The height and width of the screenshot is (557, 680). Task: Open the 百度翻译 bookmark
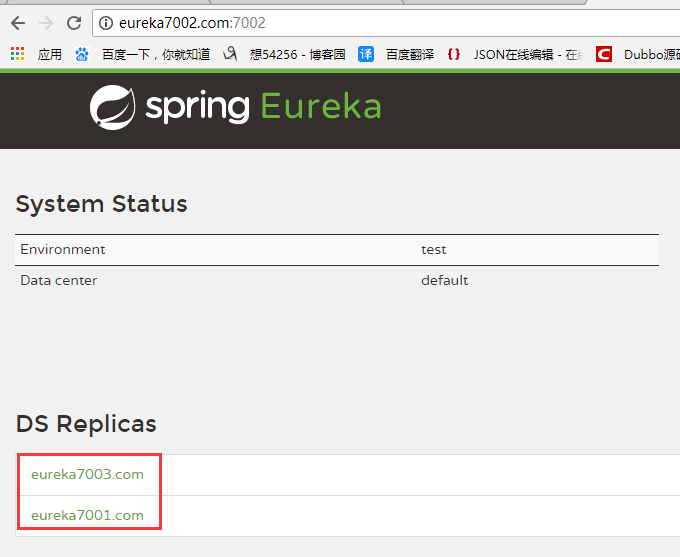pos(410,55)
